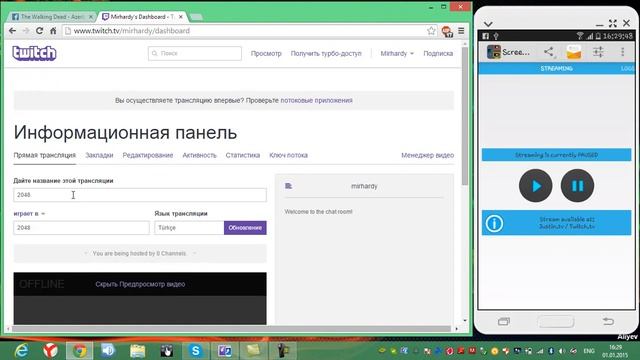Close The Walking Dead browser tab

coord(91,17)
